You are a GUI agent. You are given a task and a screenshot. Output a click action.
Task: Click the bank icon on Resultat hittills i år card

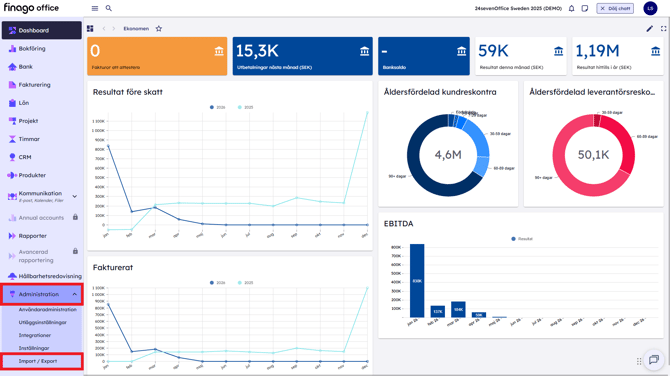click(655, 51)
